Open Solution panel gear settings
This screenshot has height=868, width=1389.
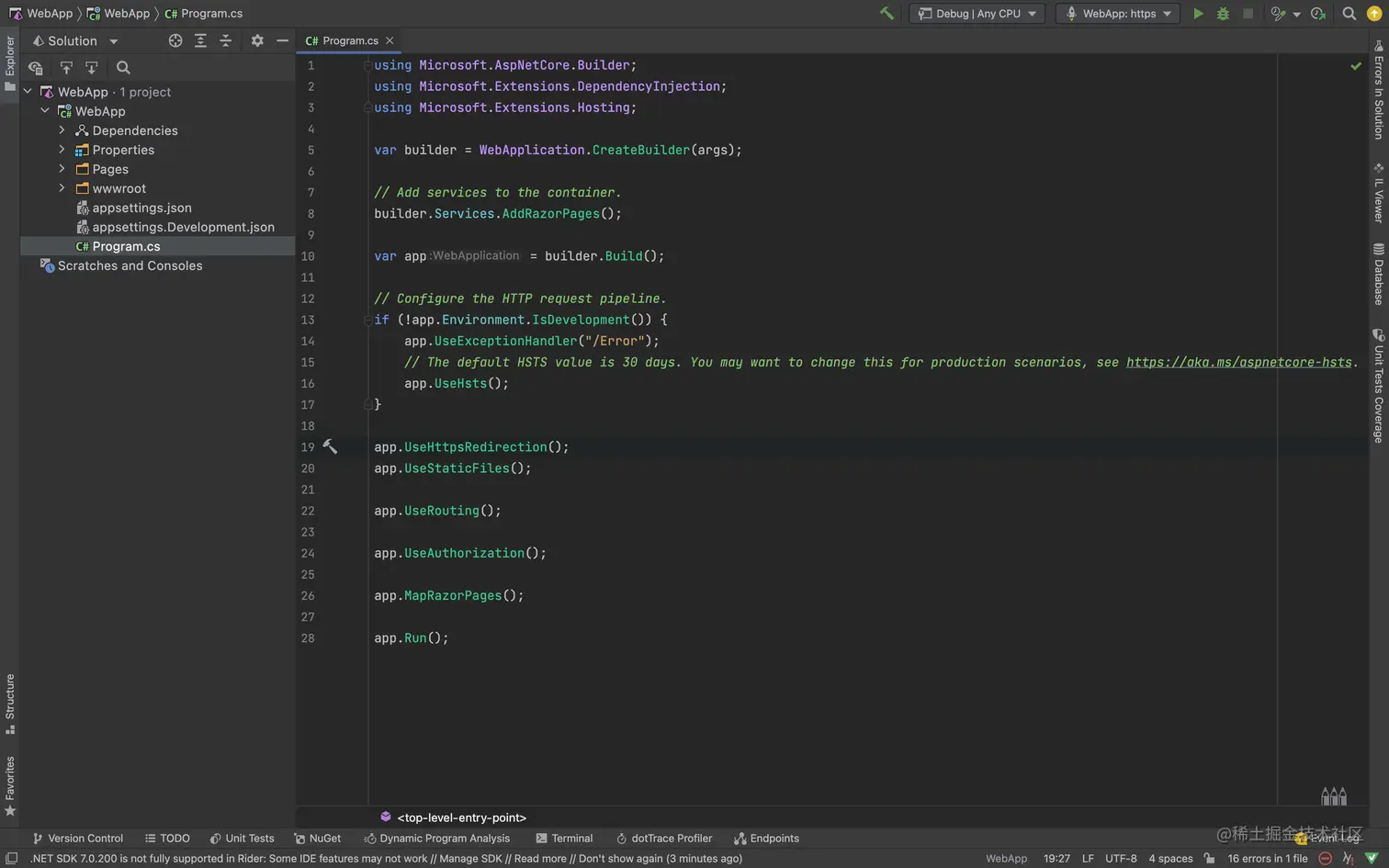(x=257, y=40)
